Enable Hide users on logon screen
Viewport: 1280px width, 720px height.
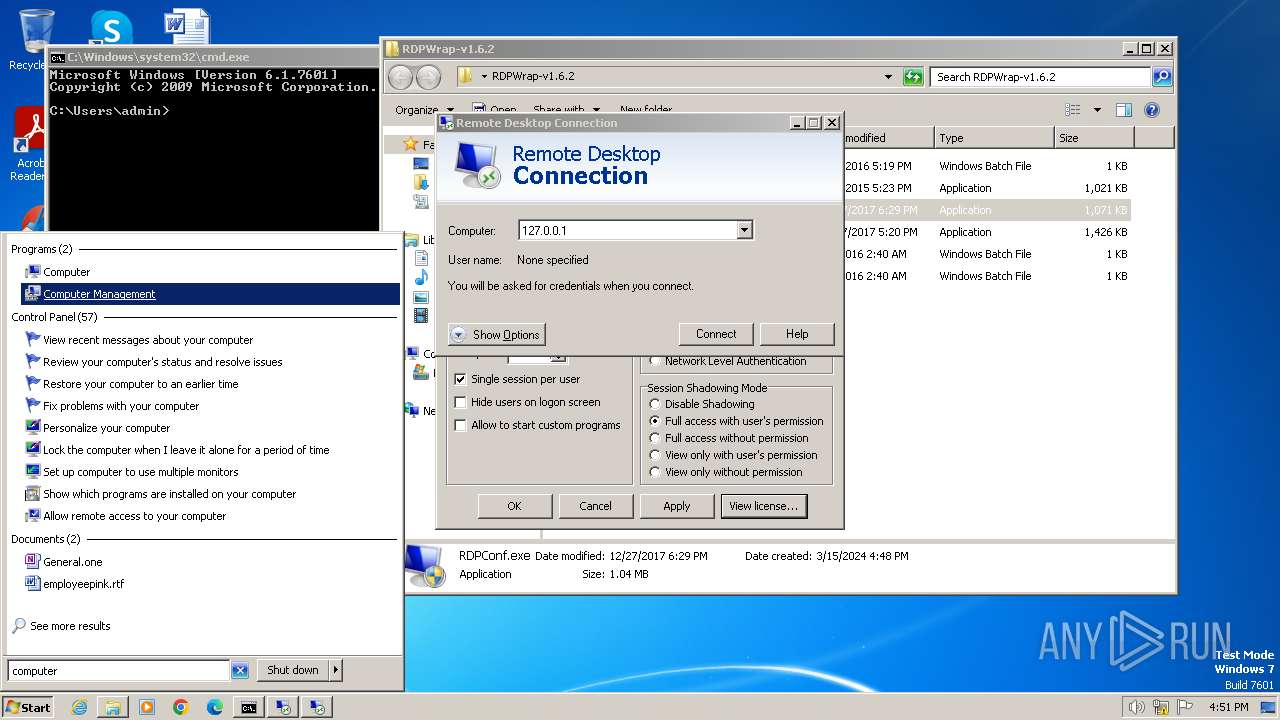tap(460, 402)
